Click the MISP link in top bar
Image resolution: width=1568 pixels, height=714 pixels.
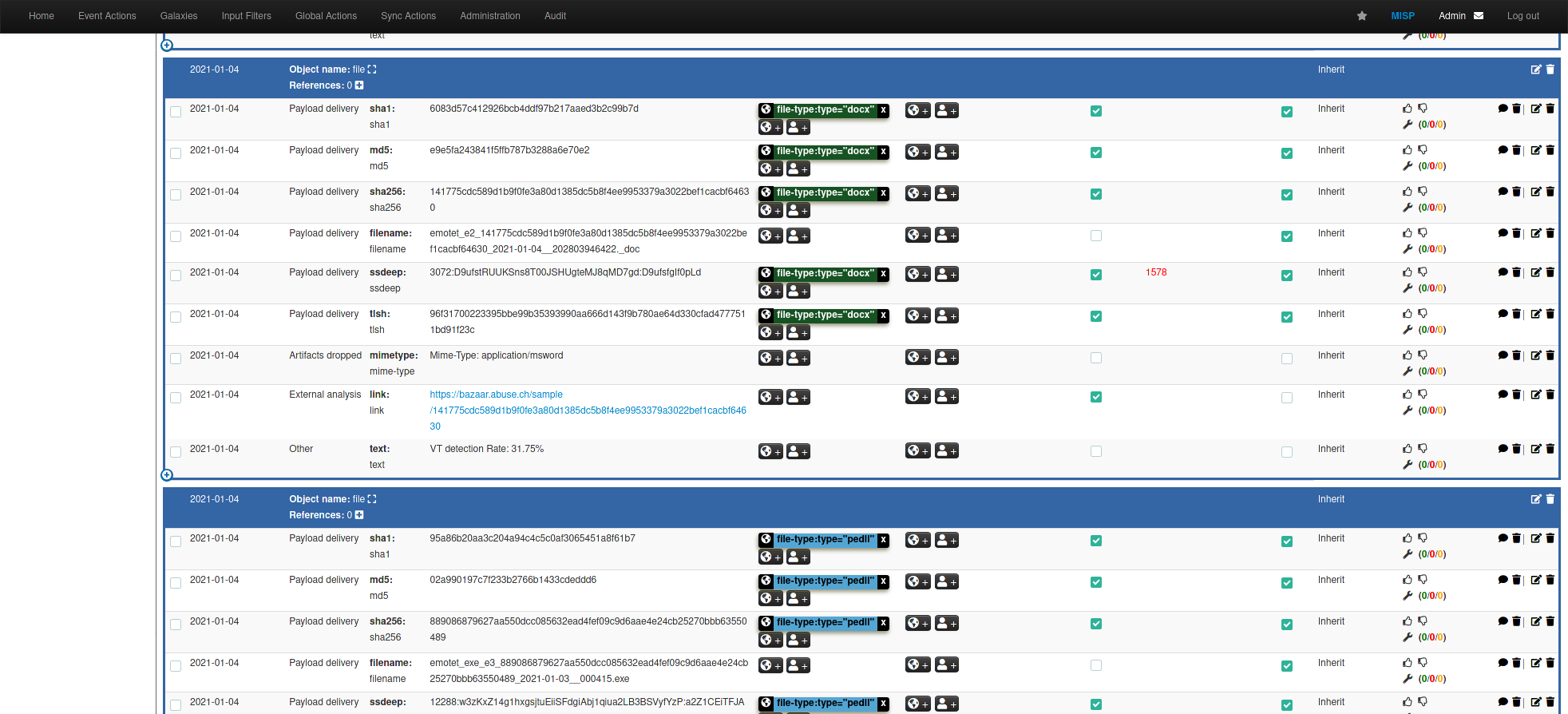pyautogui.click(x=1403, y=16)
